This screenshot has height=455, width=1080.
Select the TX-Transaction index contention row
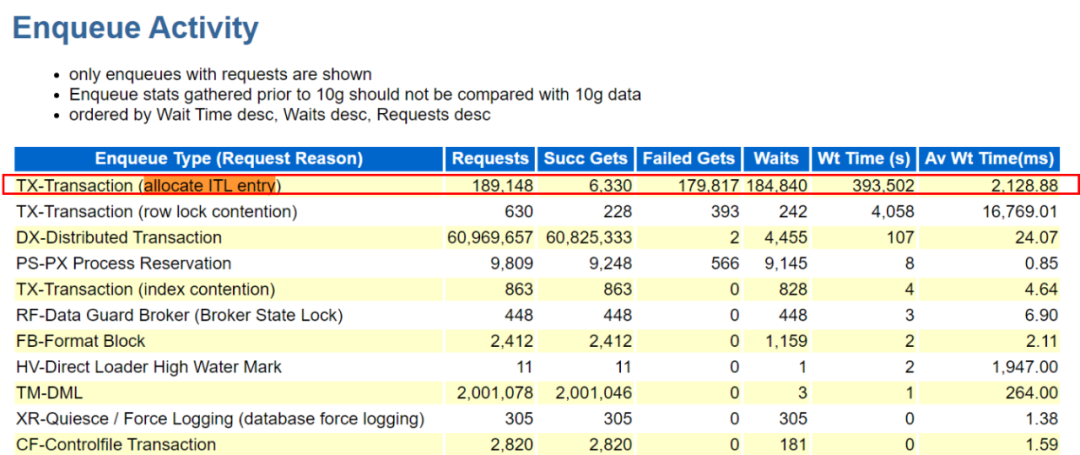(x=537, y=289)
